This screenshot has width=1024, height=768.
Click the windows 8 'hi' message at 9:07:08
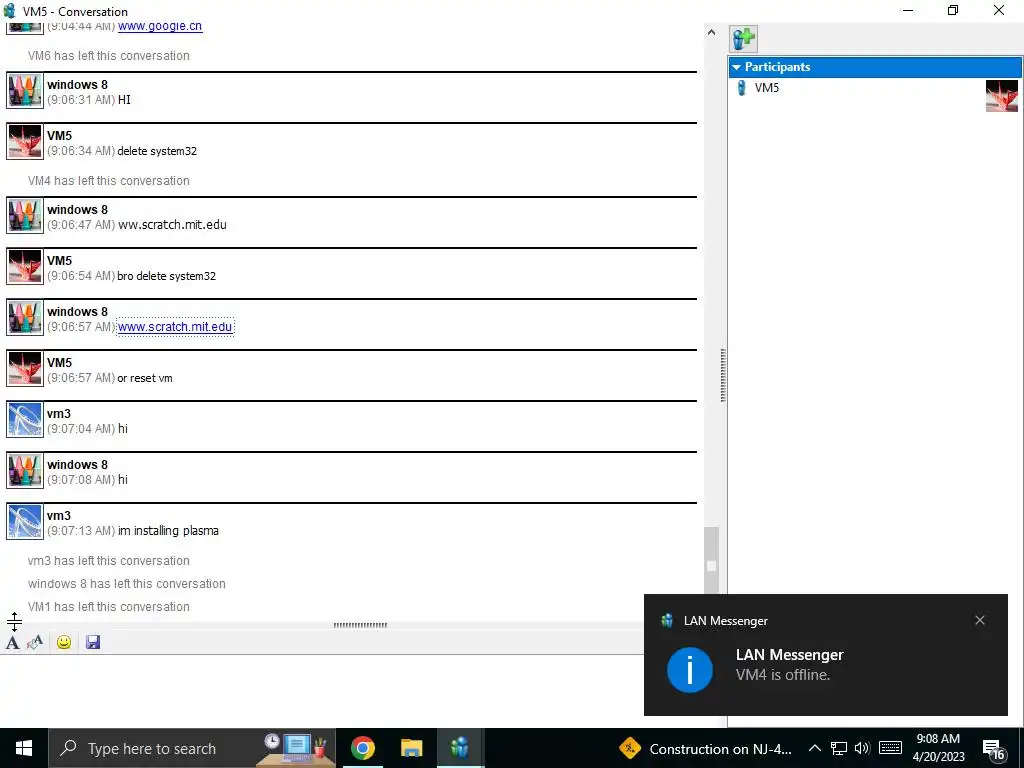click(123, 480)
